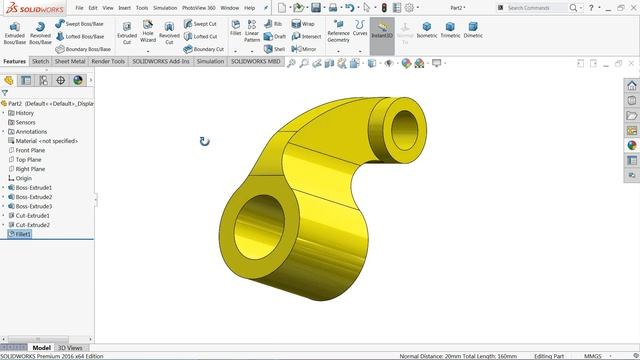
Task: Open the Edit Appearance icon in view toolbar
Action: click(x=406, y=63)
